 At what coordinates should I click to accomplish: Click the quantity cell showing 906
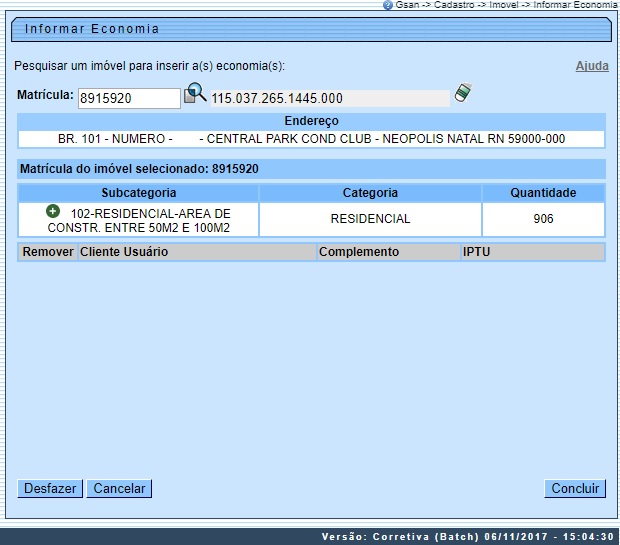543,219
